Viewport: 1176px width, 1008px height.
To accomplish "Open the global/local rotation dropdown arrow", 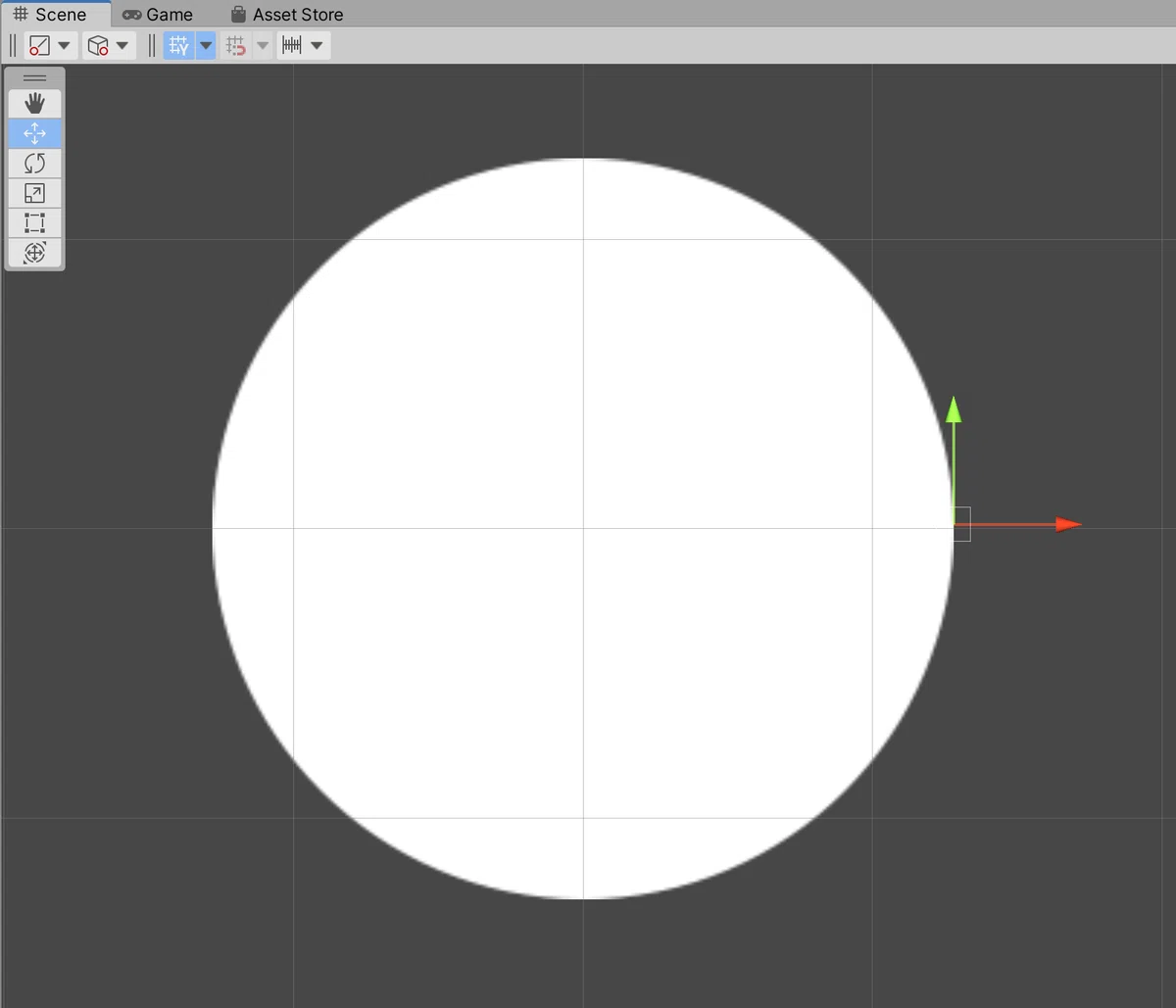I will [x=122, y=45].
